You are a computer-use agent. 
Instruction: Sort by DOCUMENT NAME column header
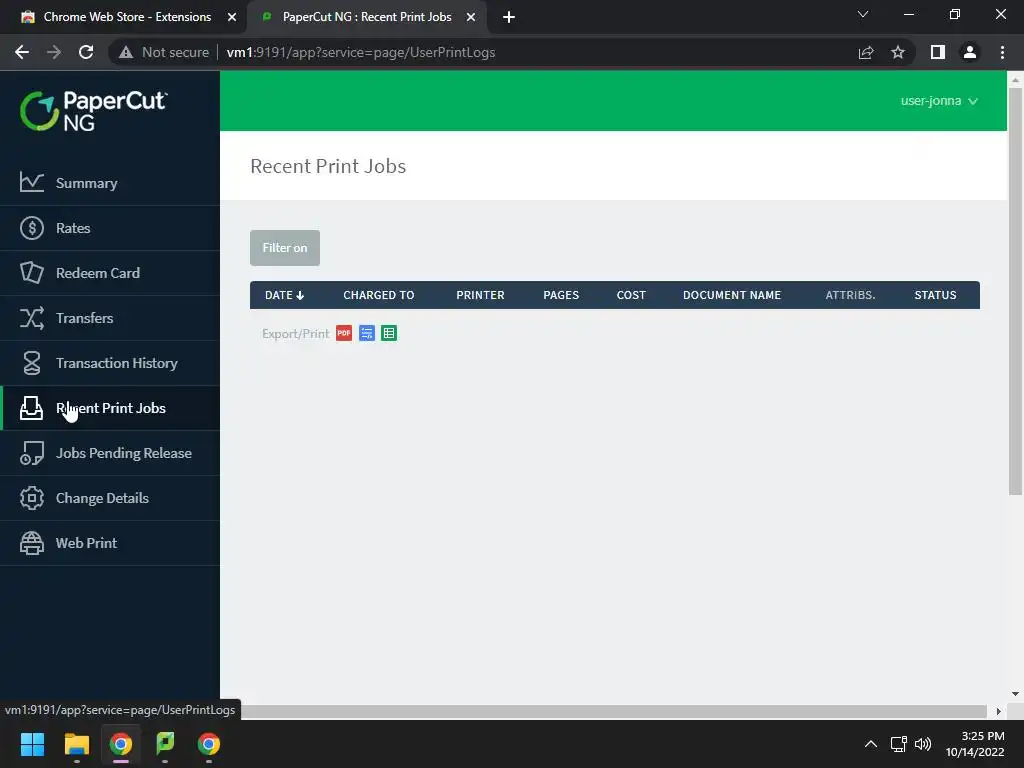[x=731, y=295]
